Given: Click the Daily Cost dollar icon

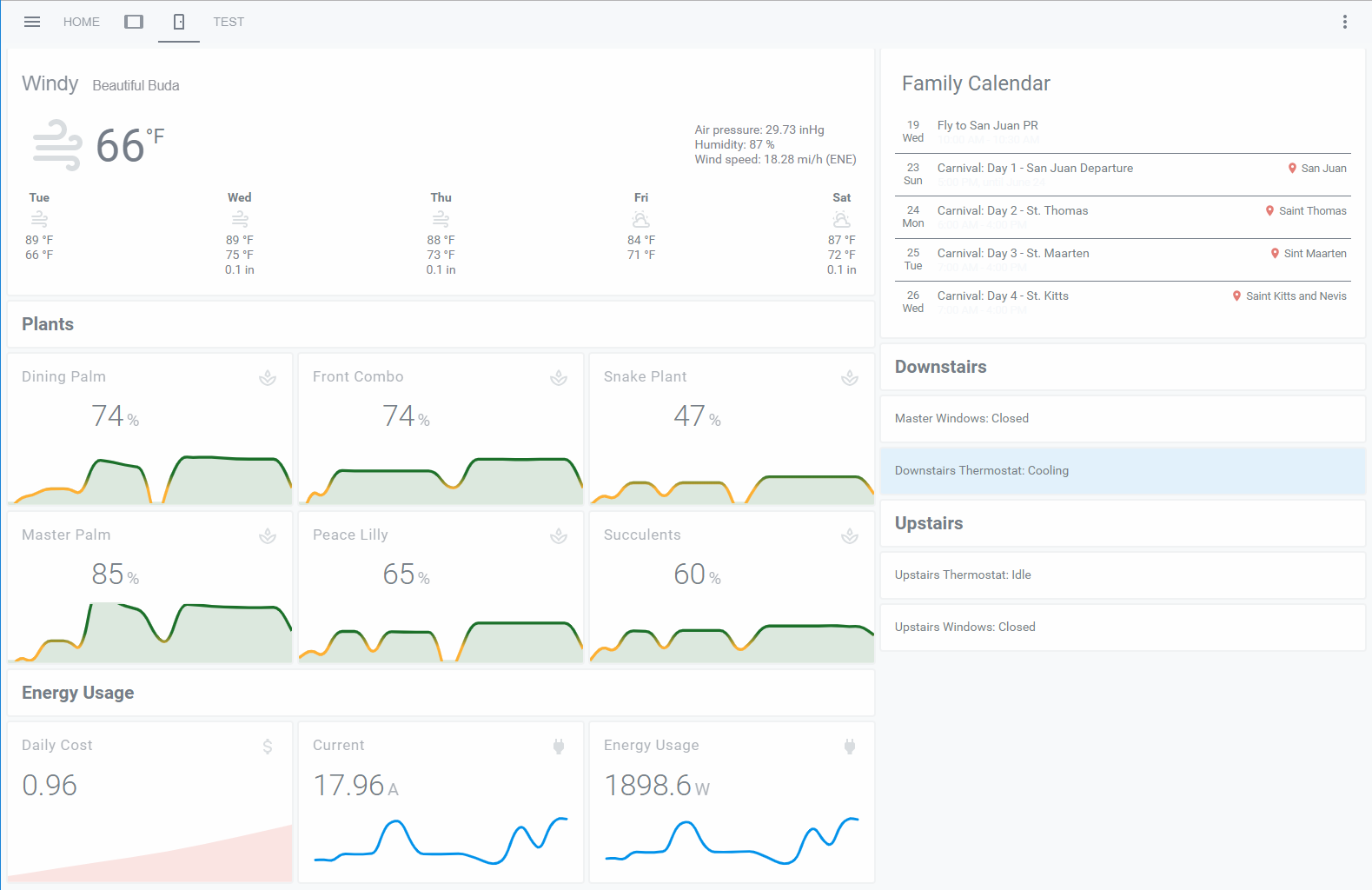Looking at the screenshot, I should click(268, 747).
